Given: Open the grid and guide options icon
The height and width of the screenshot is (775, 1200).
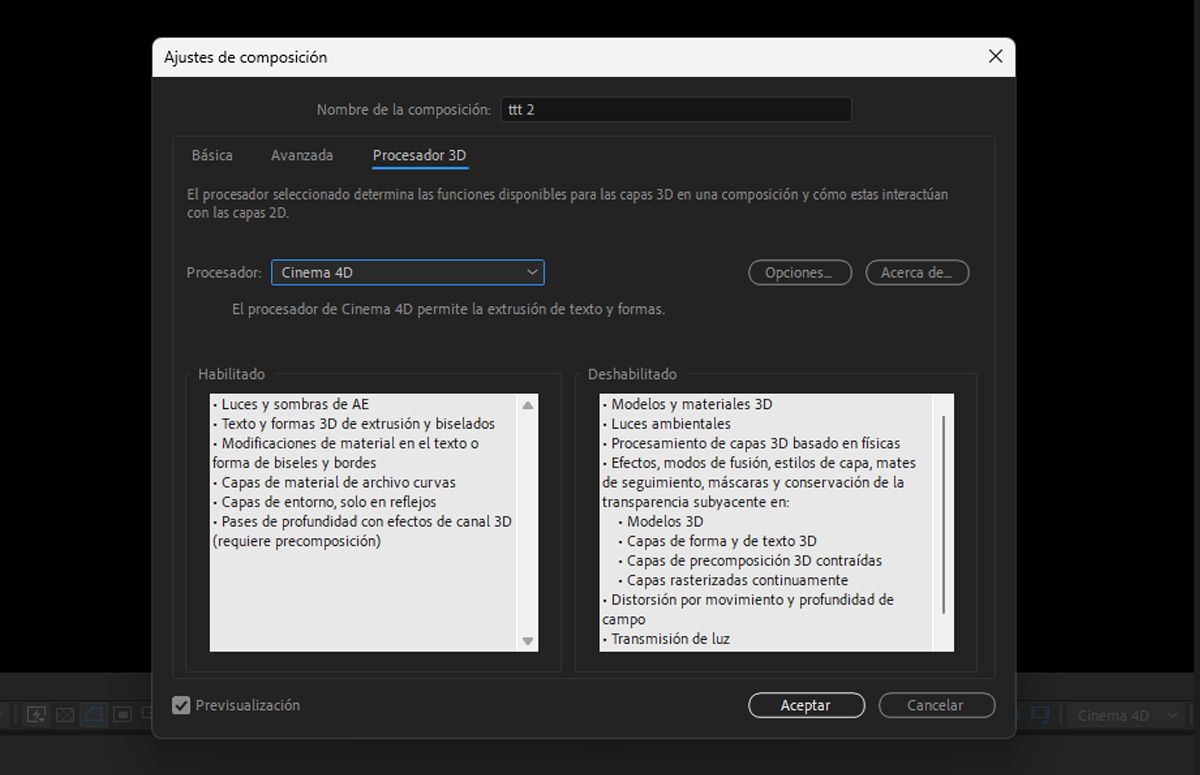Looking at the screenshot, I should point(121,714).
